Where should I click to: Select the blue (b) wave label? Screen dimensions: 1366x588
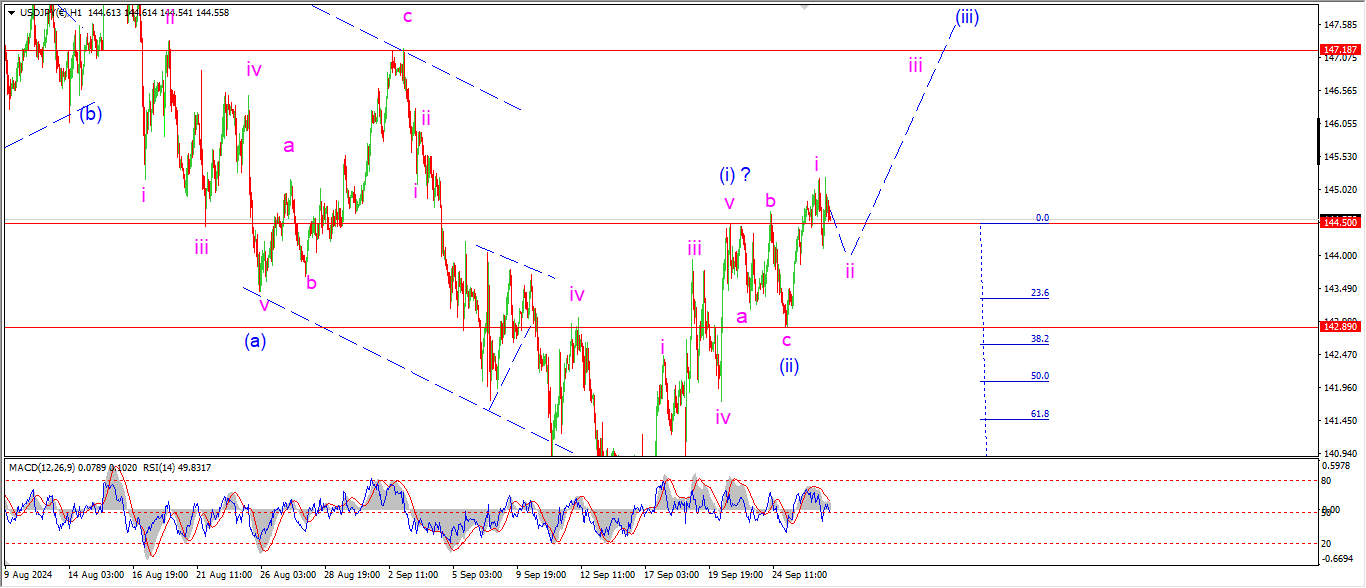pyautogui.click(x=90, y=113)
